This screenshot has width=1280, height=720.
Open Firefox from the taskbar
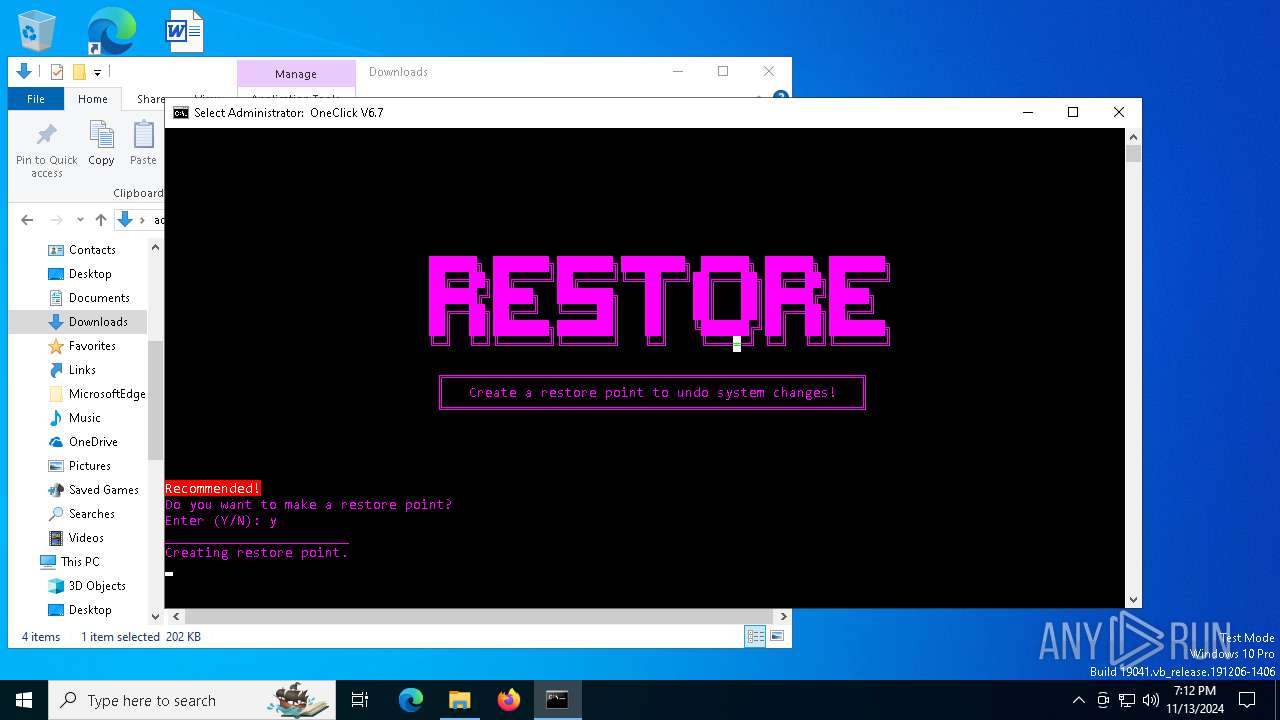pos(509,700)
